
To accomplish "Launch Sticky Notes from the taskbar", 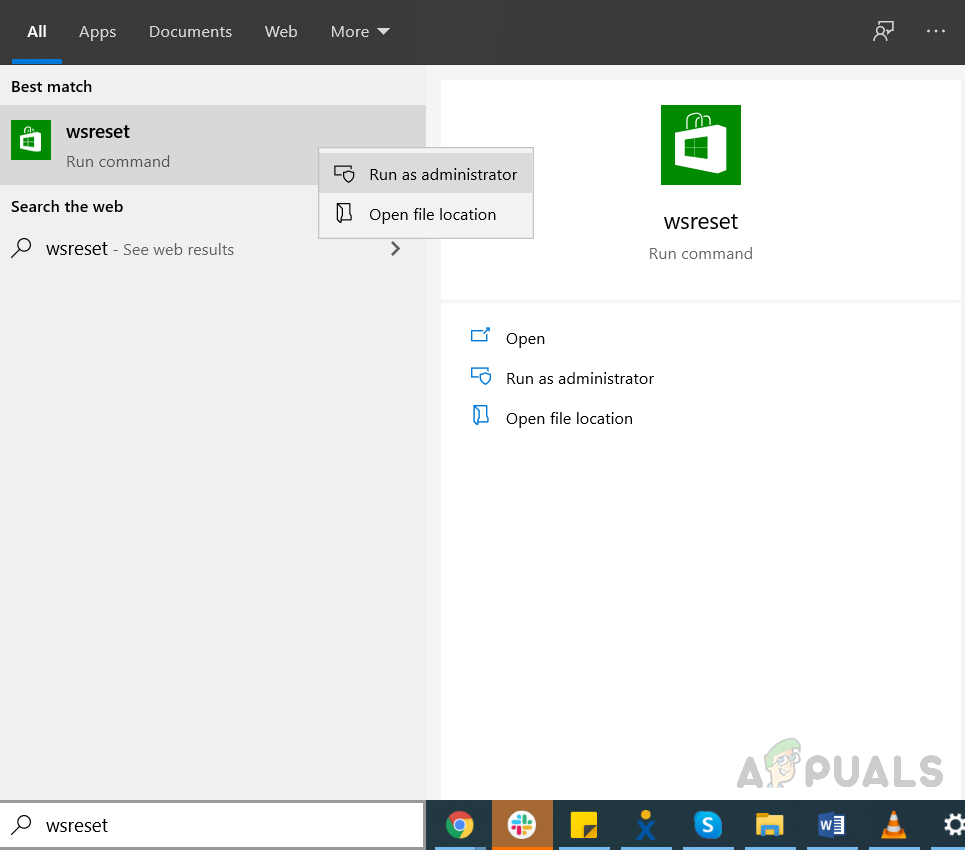I will click(x=583, y=825).
